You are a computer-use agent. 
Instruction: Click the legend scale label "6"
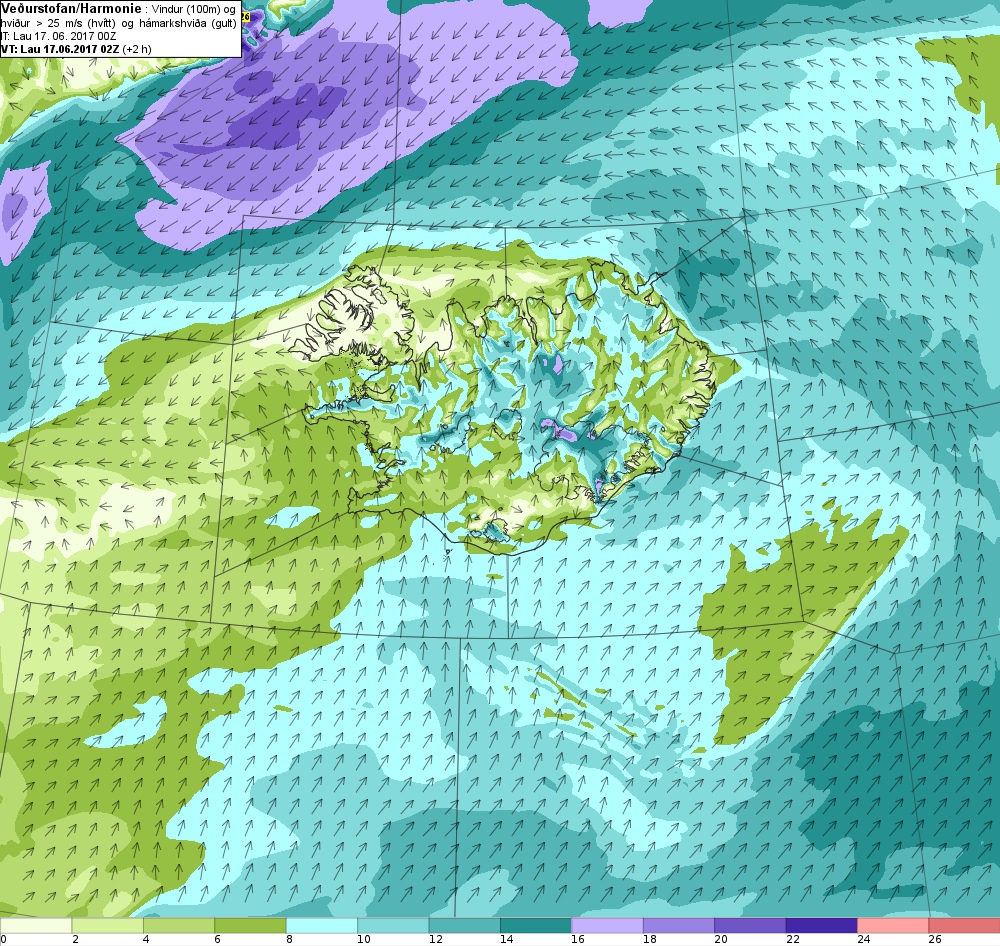tap(218, 939)
